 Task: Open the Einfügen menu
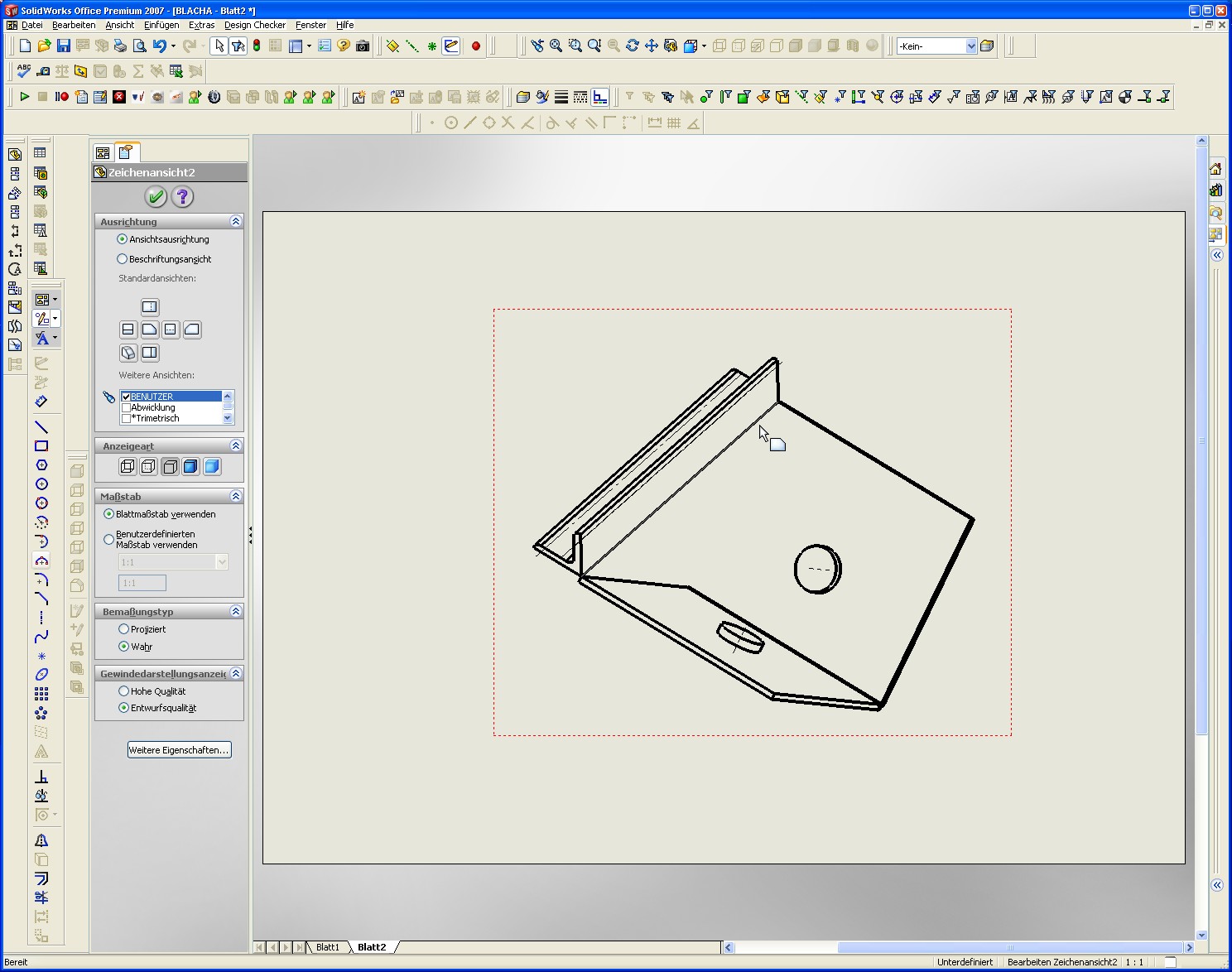pyautogui.click(x=161, y=25)
